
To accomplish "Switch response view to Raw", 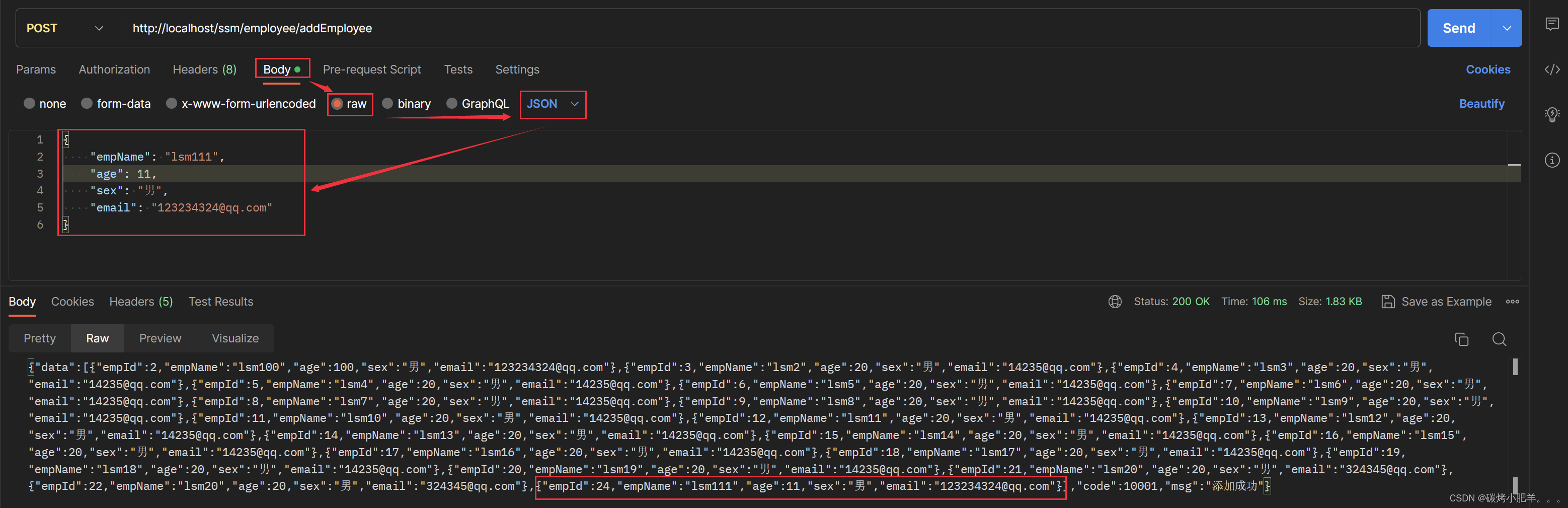I will (x=98, y=338).
